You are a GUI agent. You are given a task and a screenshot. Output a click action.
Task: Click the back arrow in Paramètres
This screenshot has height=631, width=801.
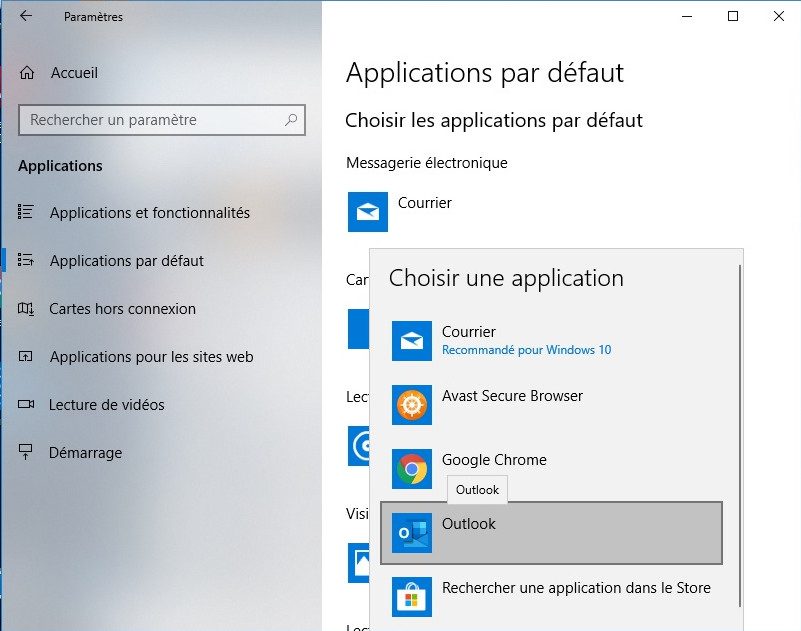(26, 16)
